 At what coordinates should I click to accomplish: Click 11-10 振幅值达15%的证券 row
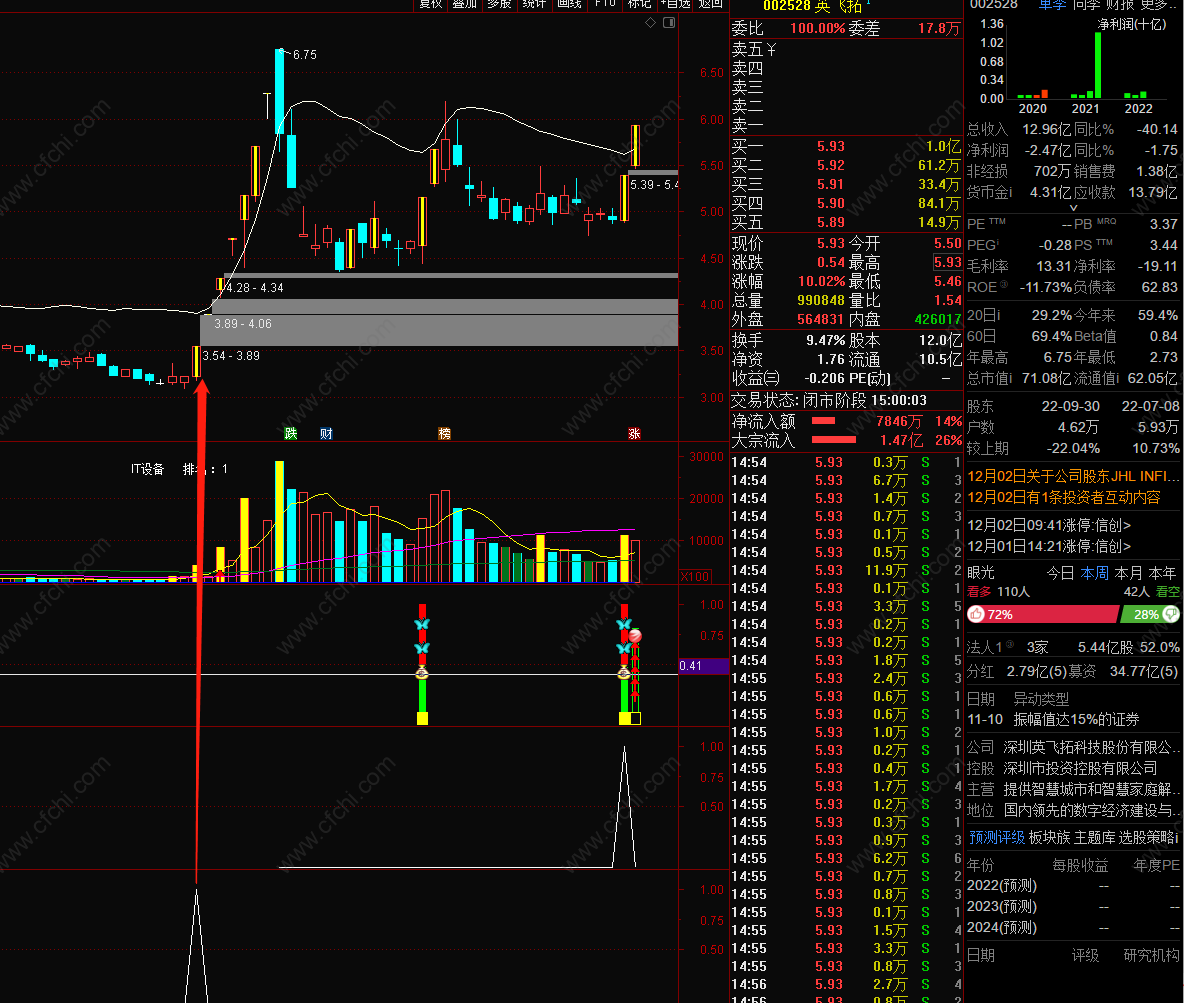tap(1053, 720)
